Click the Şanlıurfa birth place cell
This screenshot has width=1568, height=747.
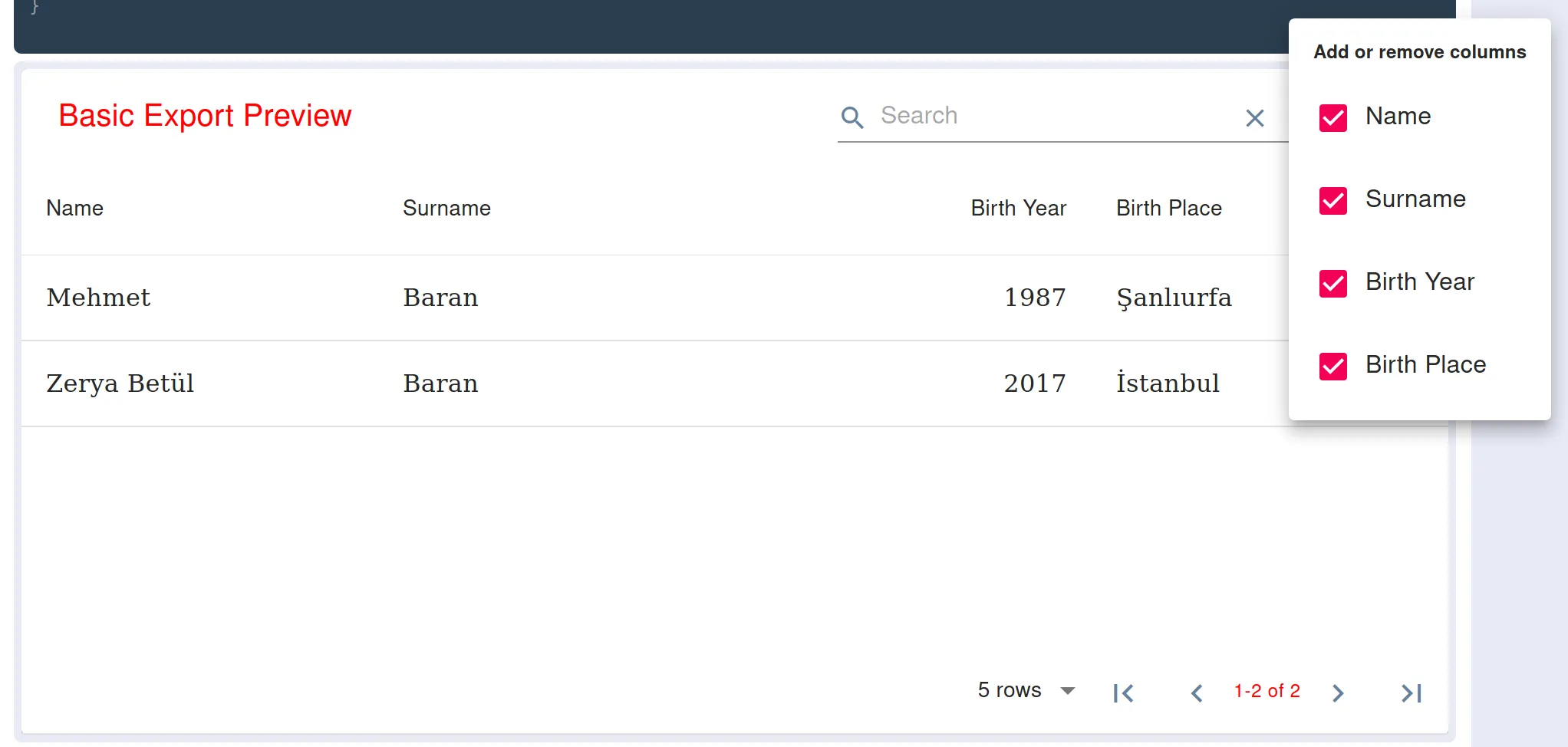(1174, 298)
